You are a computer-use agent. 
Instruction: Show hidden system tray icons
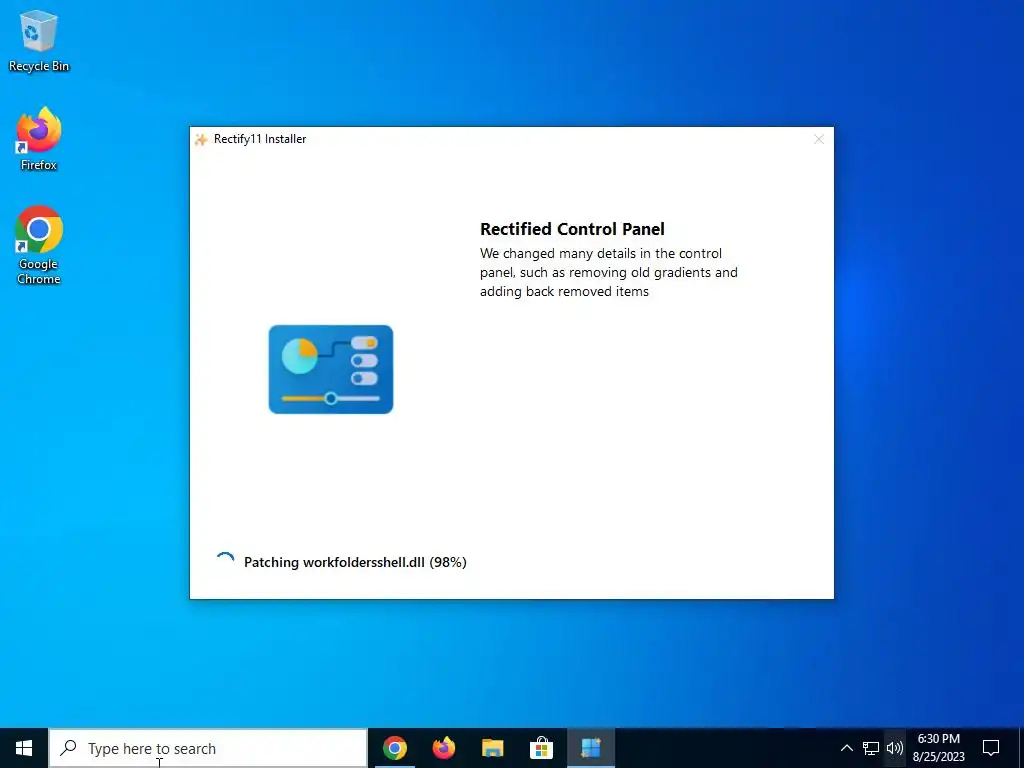click(846, 748)
